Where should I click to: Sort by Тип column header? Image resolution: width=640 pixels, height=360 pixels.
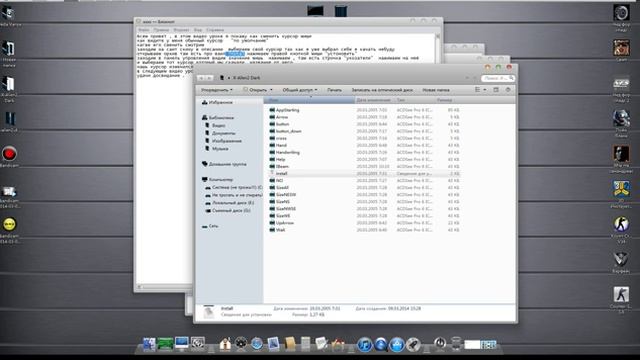(x=415, y=100)
